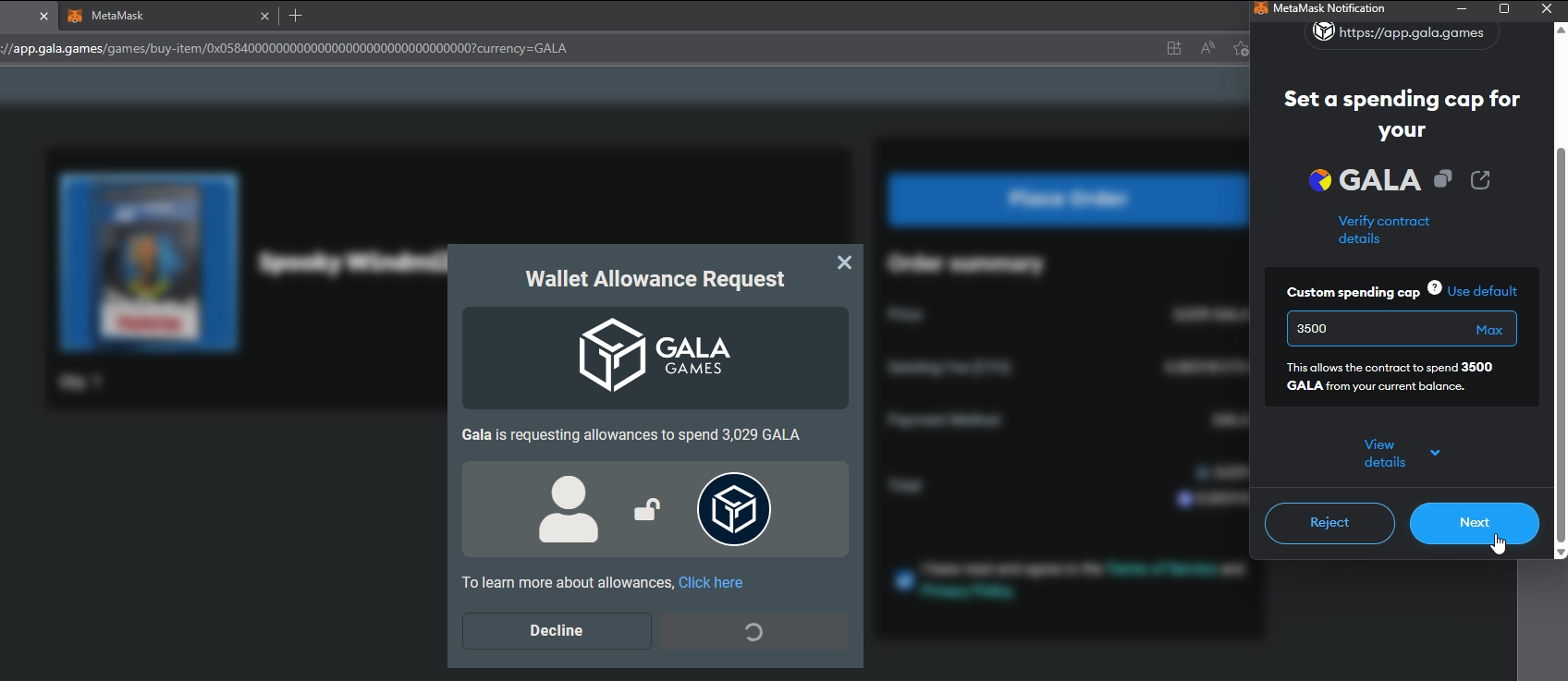Screen dimensions: 1568x681
Task: Open a new browser tab
Action: tap(295, 16)
